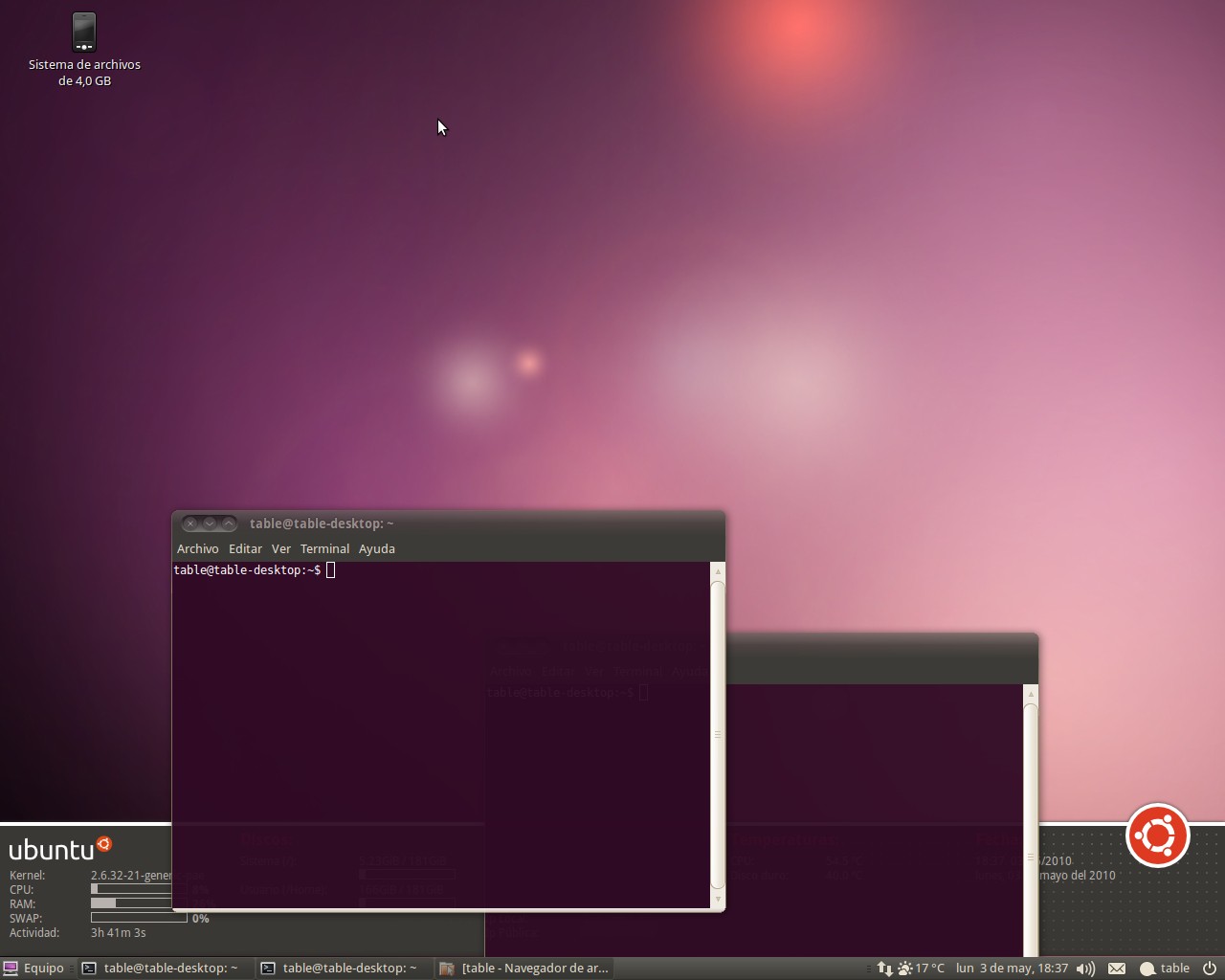The image size is (1225, 980).
Task: Open the weather applet showing 17 °C
Action: pyautogui.click(x=921, y=969)
